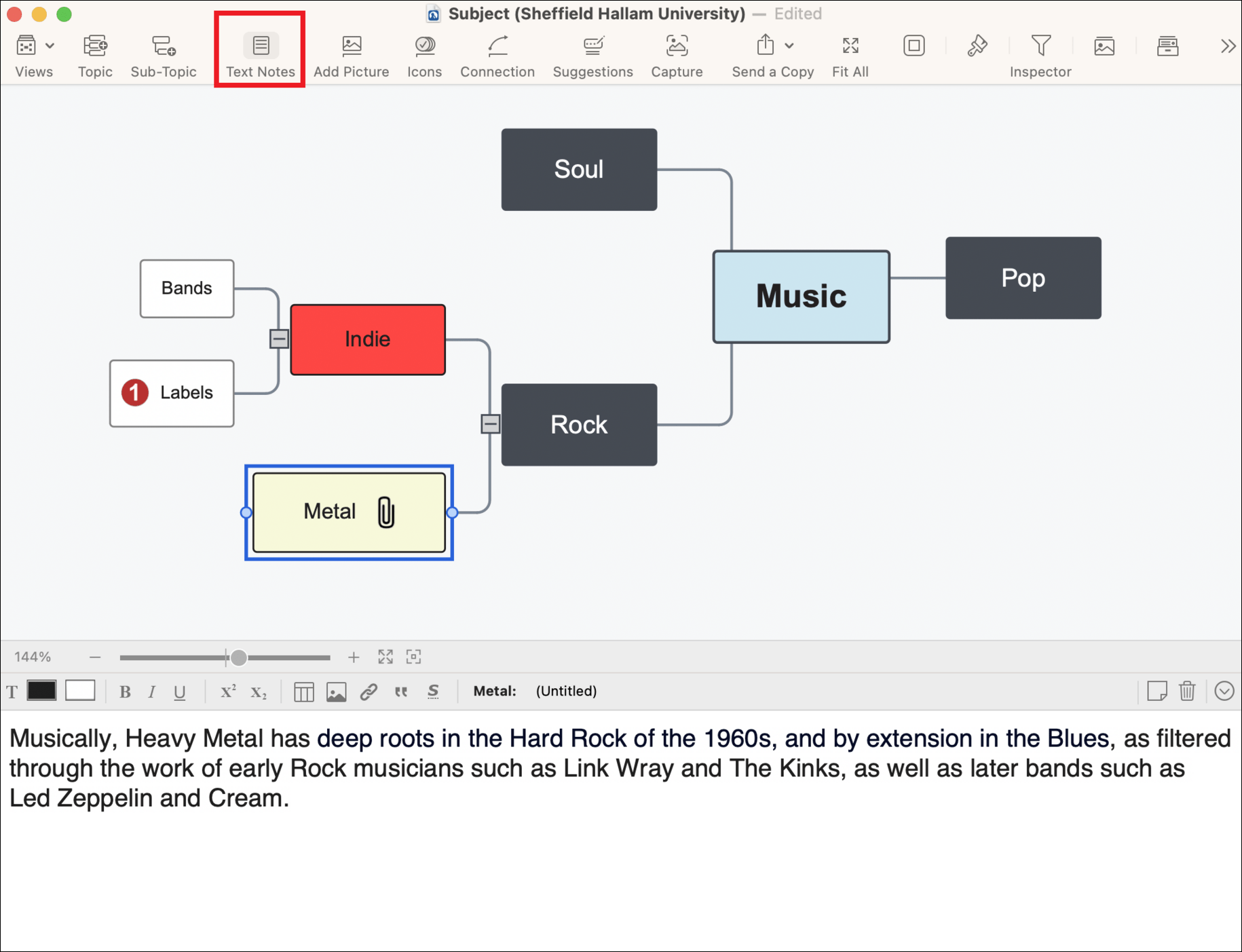Toggle underline formatting in notes
Image resolution: width=1242 pixels, height=952 pixels.
click(x=179, y=692)
